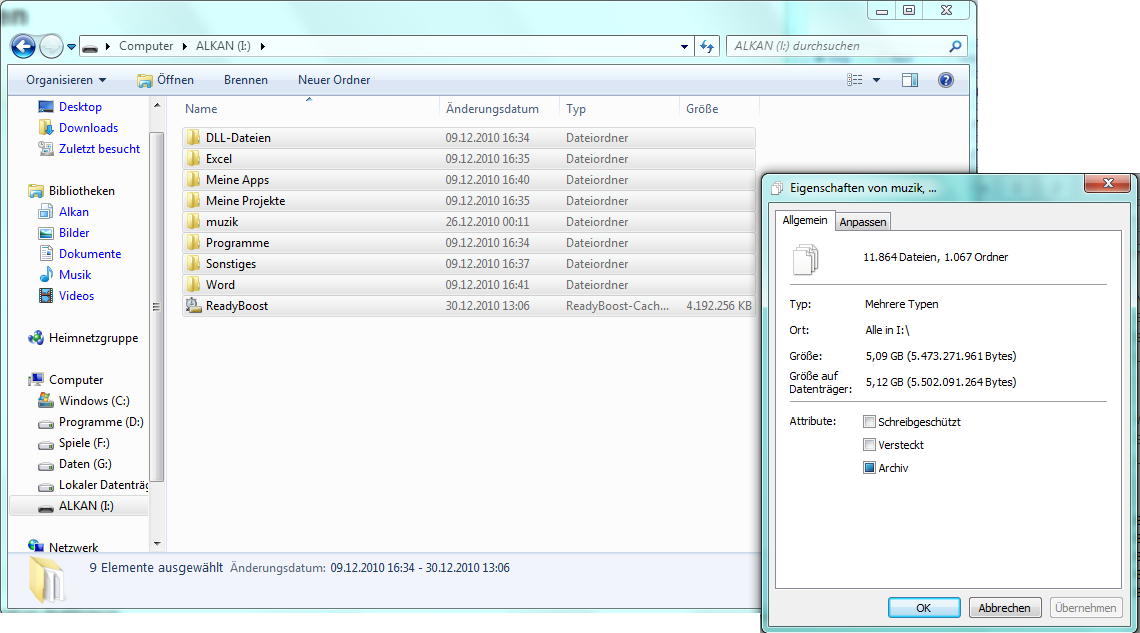The height and width of the screenshot is (633, 1140).
Task: Click the Abbrechen button
Action: point(1005,608)
